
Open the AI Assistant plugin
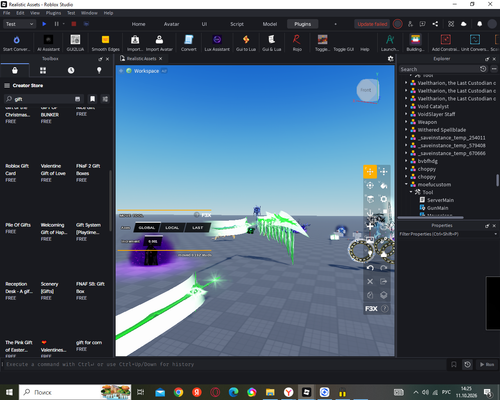pos(48,43)
